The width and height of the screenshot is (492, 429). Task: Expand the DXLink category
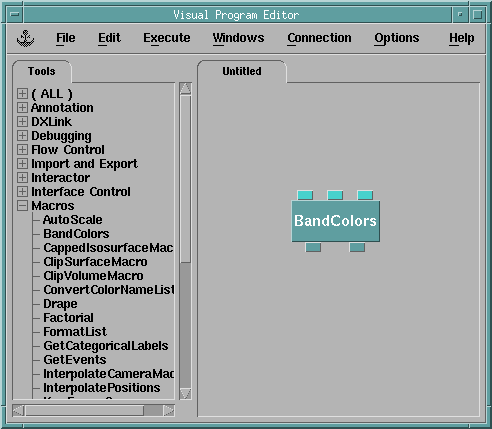pos(22,122)
